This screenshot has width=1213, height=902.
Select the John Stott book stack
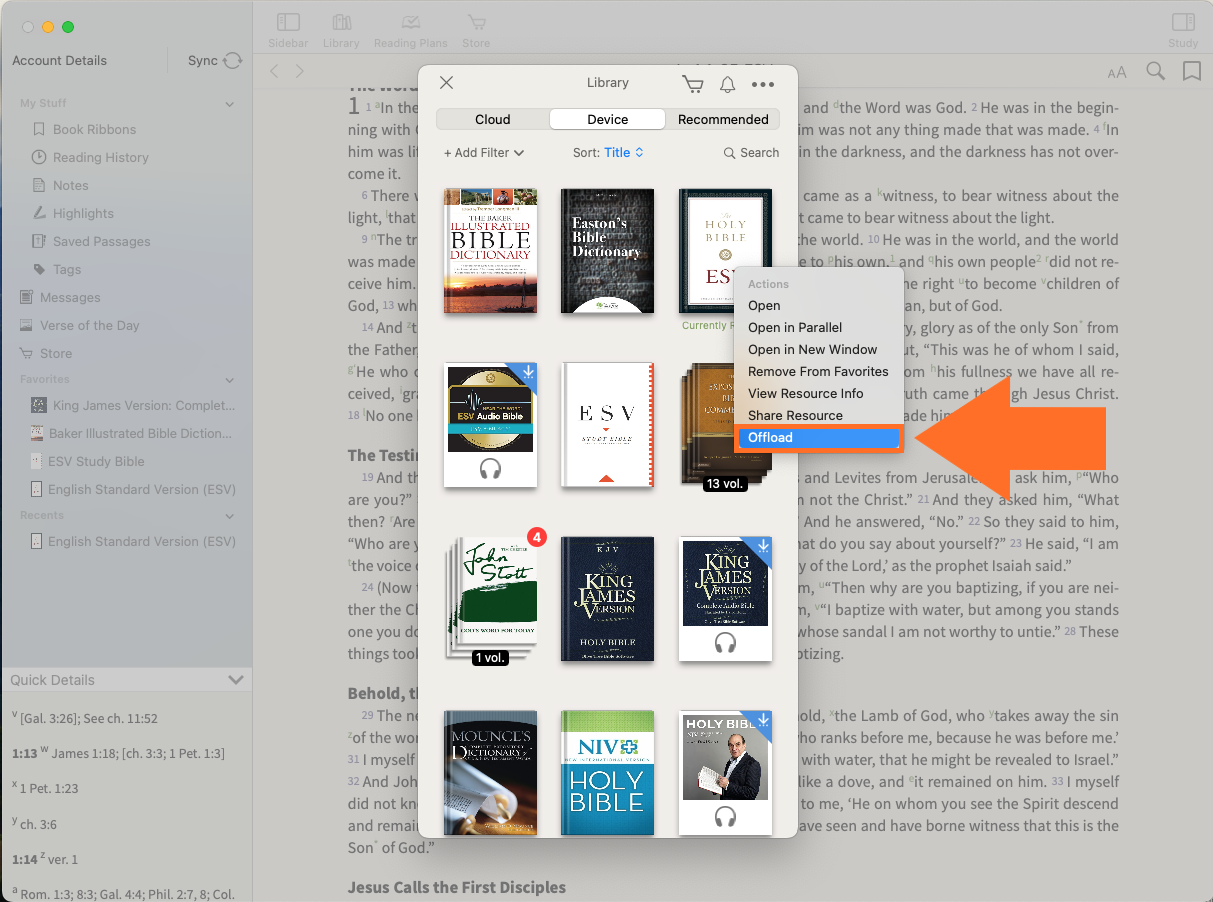(490, 599)
